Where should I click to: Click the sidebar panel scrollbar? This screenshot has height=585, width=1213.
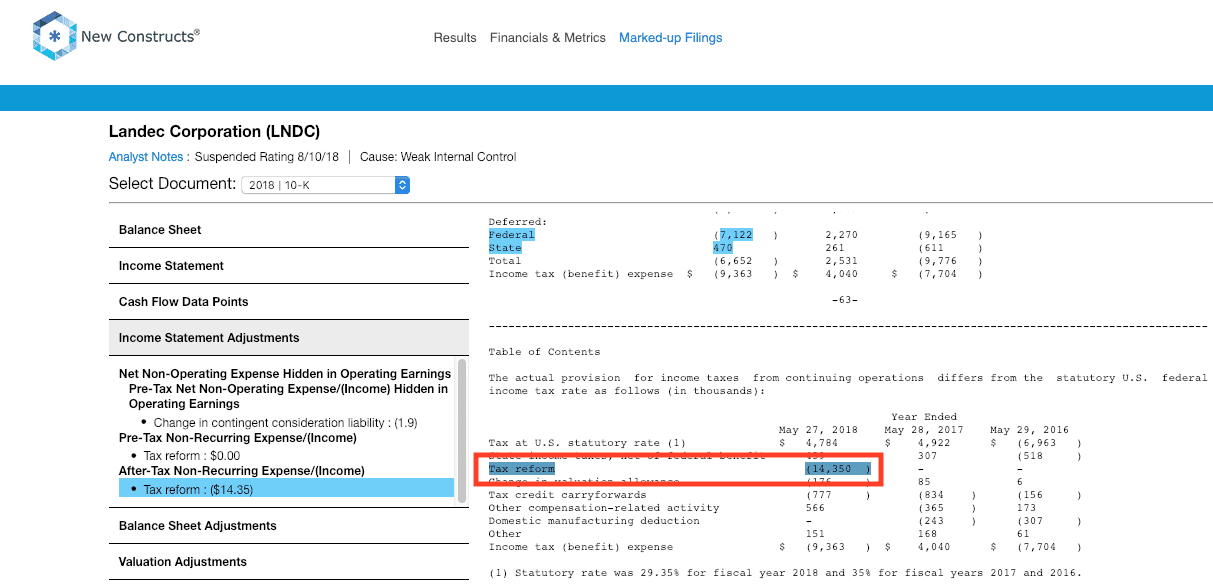click(462, 430)
